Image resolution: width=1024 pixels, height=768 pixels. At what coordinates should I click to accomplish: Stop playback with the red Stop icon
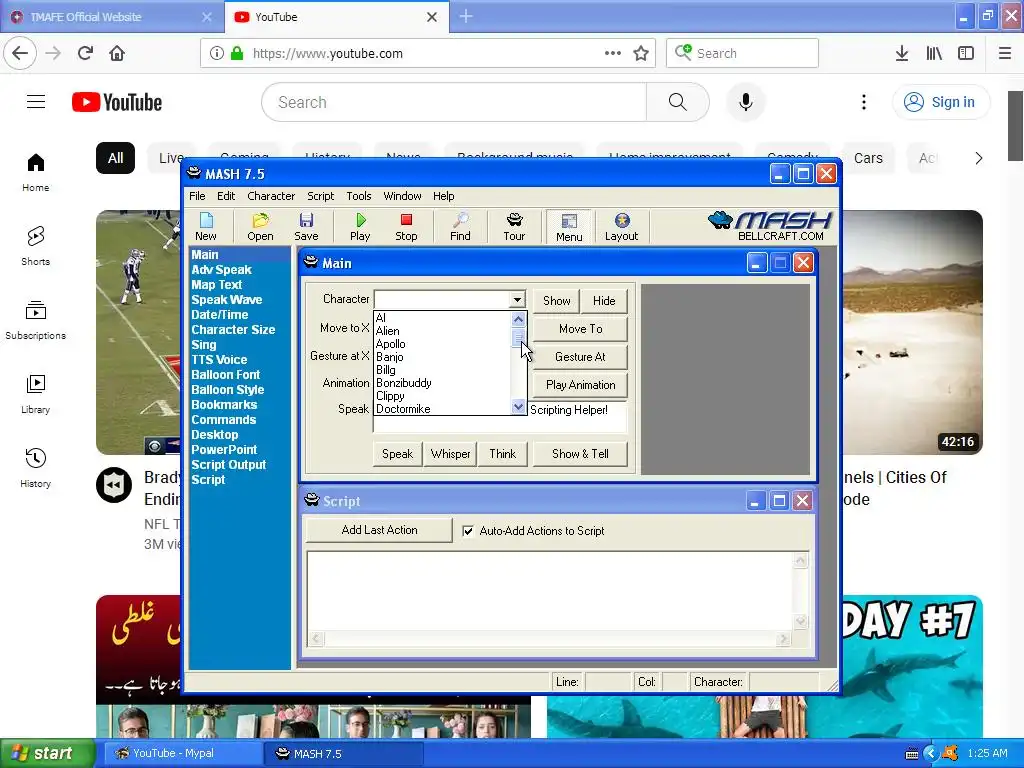click(406, 227)
